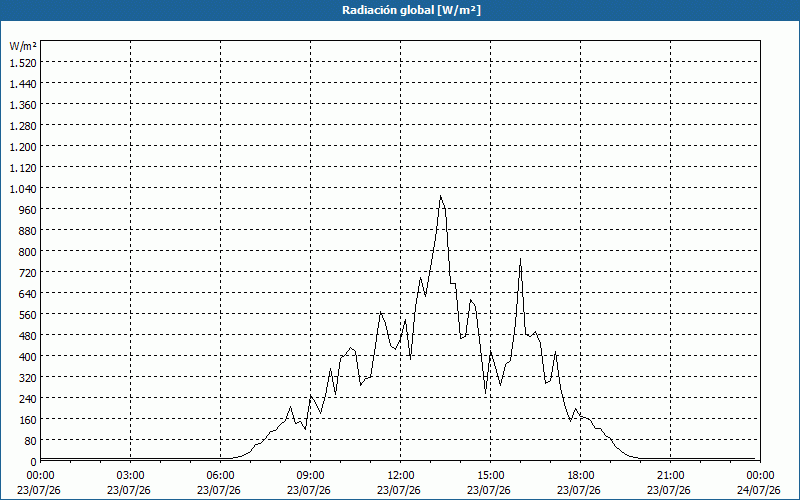Screen dimensions: 800x500
Task: Click the 960 y-axis value
Action: [27, 210]
